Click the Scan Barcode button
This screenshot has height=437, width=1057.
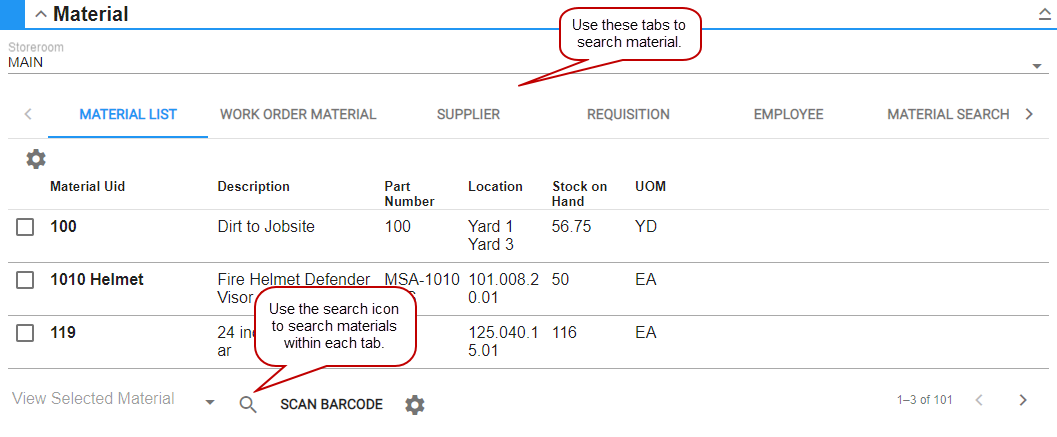tap(332, 405)
